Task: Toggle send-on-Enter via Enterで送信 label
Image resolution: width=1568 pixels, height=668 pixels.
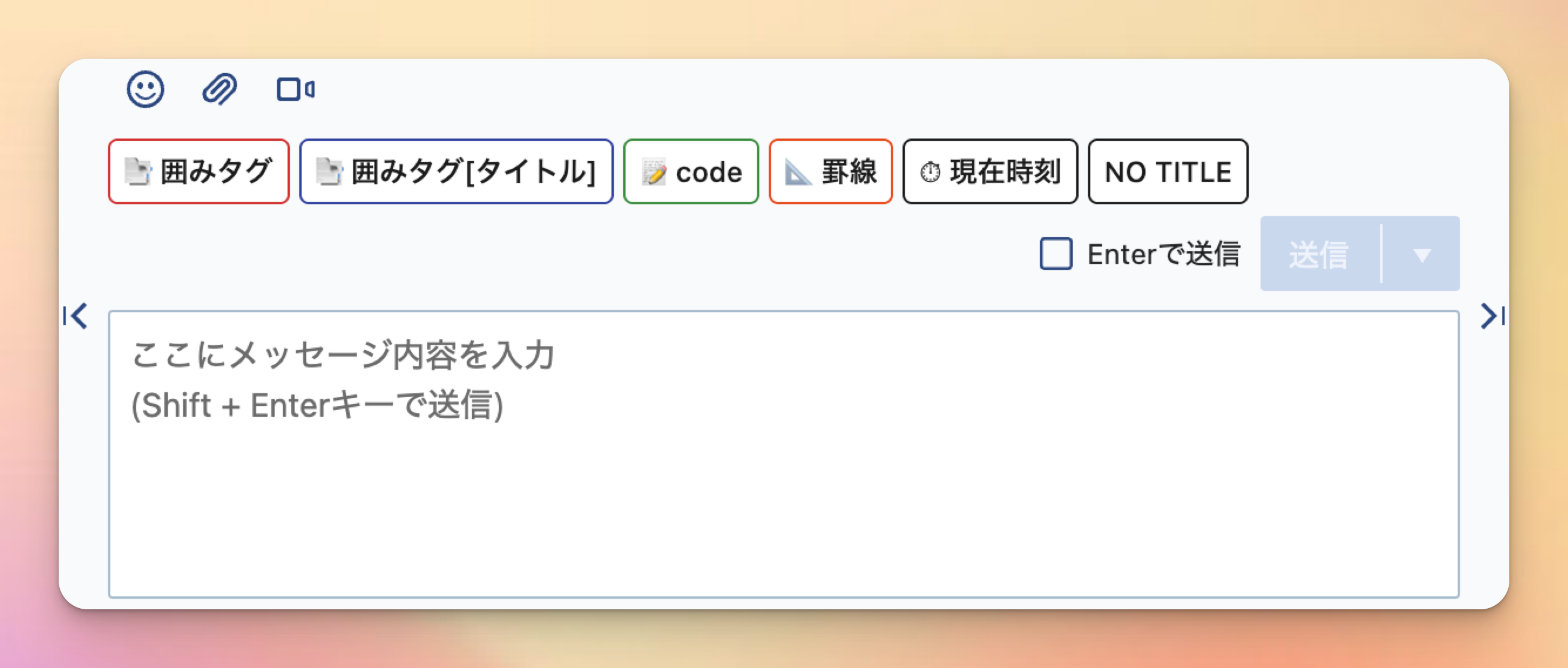Action: point(1164,254)
